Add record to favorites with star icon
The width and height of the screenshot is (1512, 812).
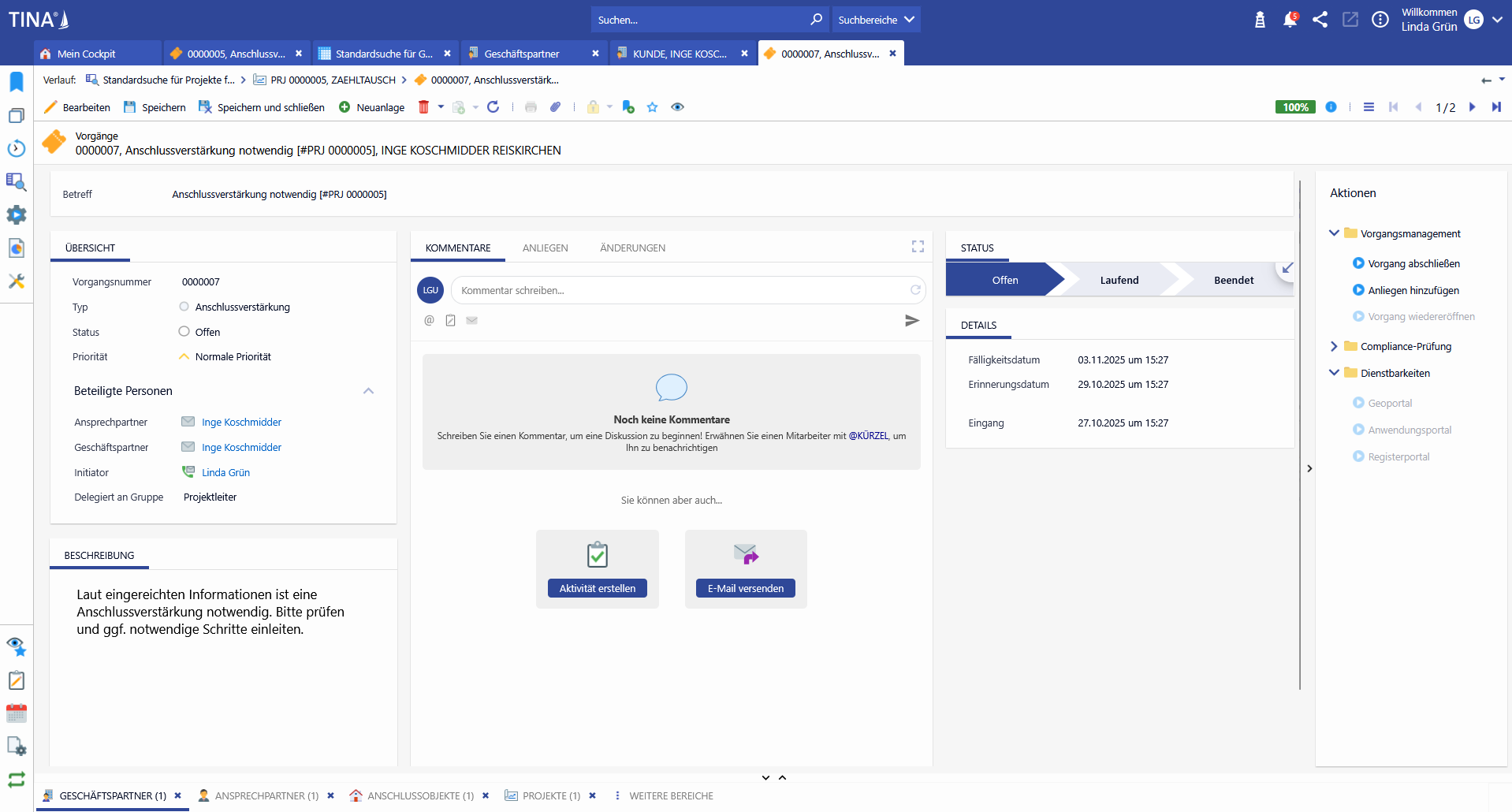click(x=652, y=107)
